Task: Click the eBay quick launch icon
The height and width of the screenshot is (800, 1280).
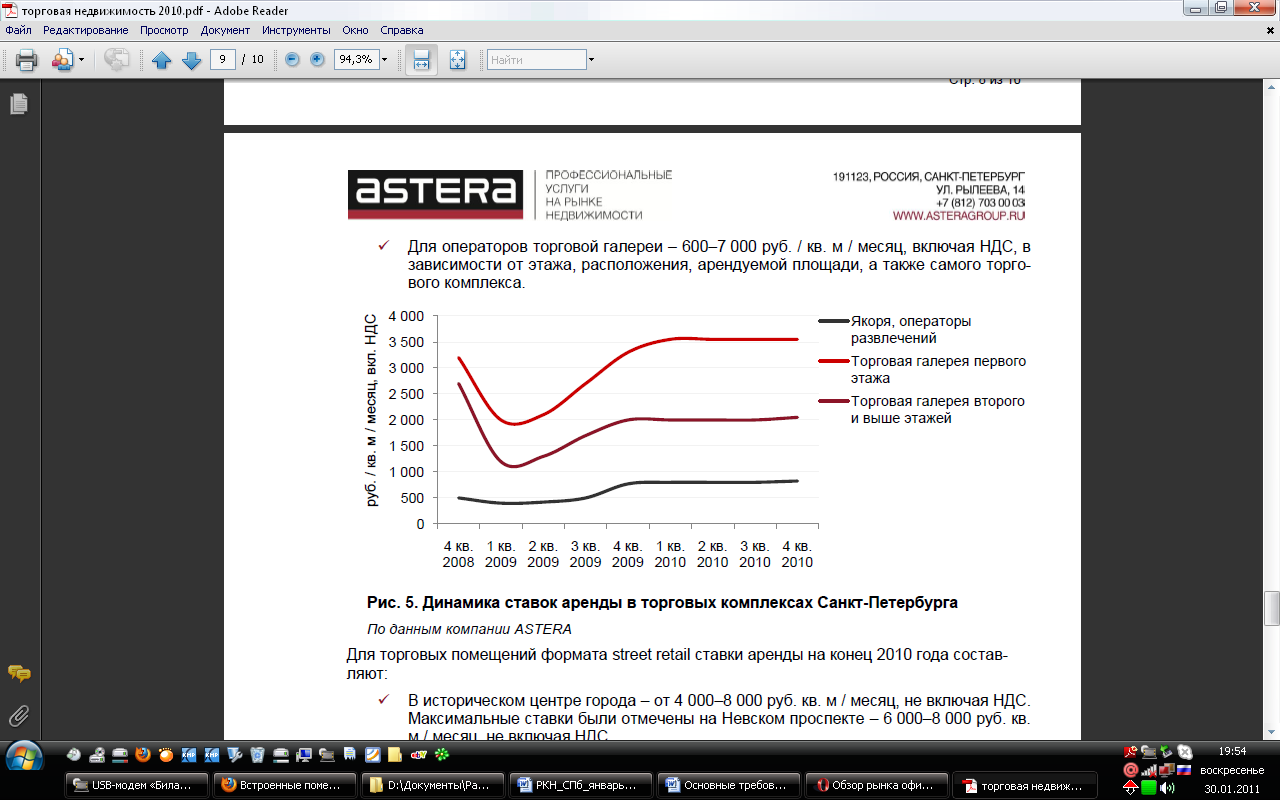Action: 419,753
